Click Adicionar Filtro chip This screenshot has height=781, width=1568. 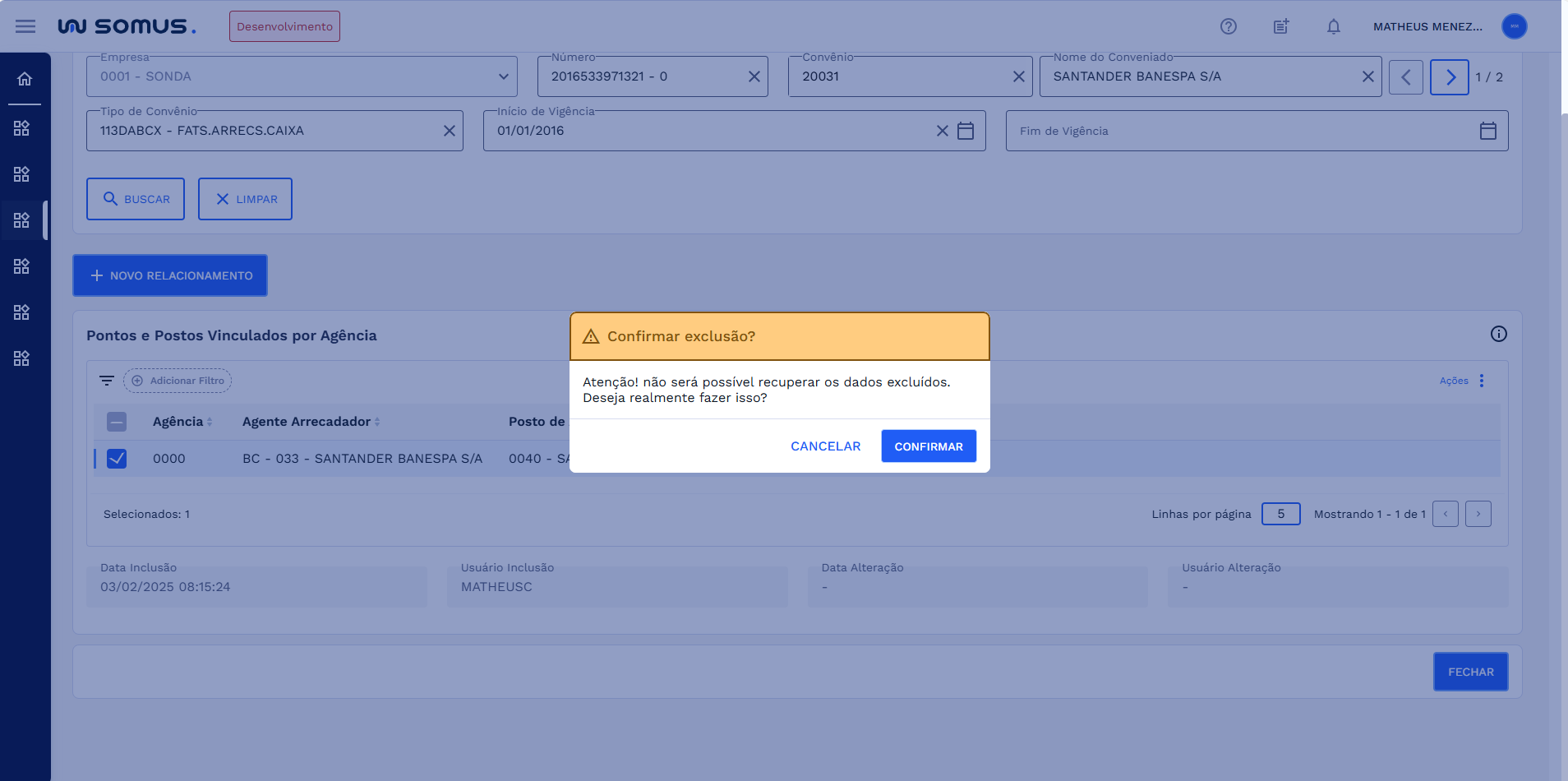pyautogui.click(x=178, y=381)
